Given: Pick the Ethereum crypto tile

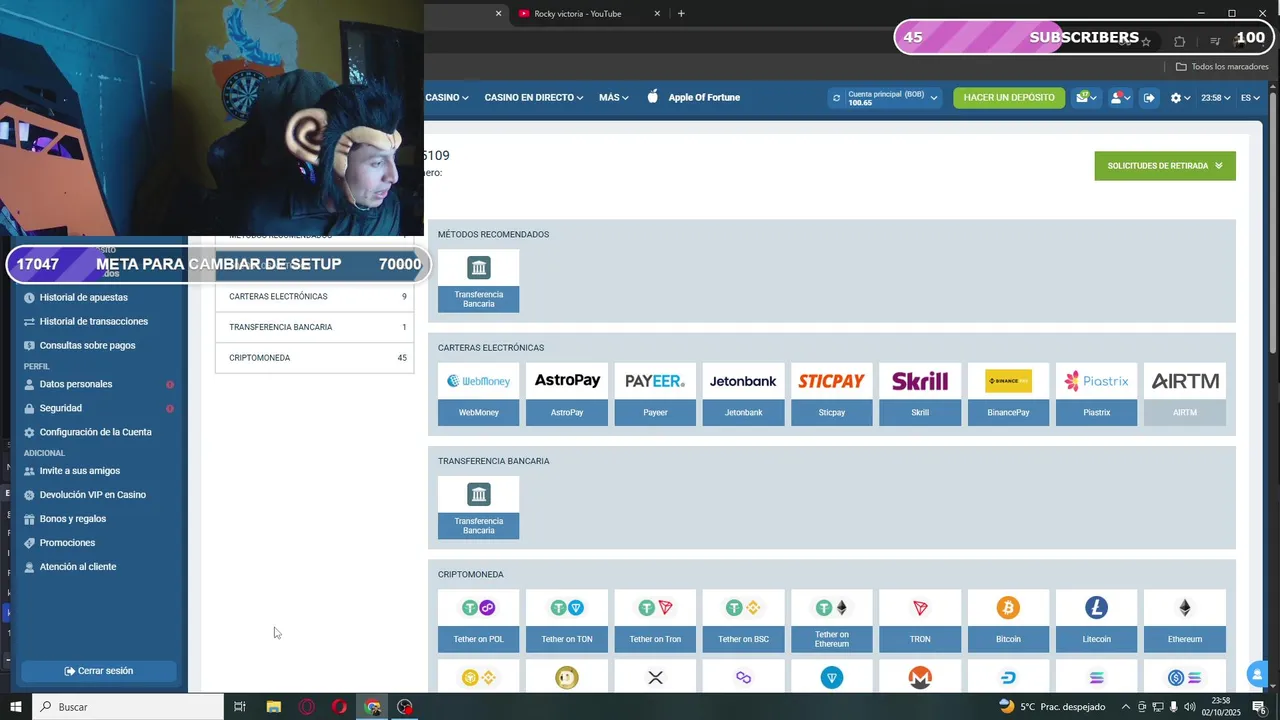Looking at the screenshot, I should point(1185,621).
